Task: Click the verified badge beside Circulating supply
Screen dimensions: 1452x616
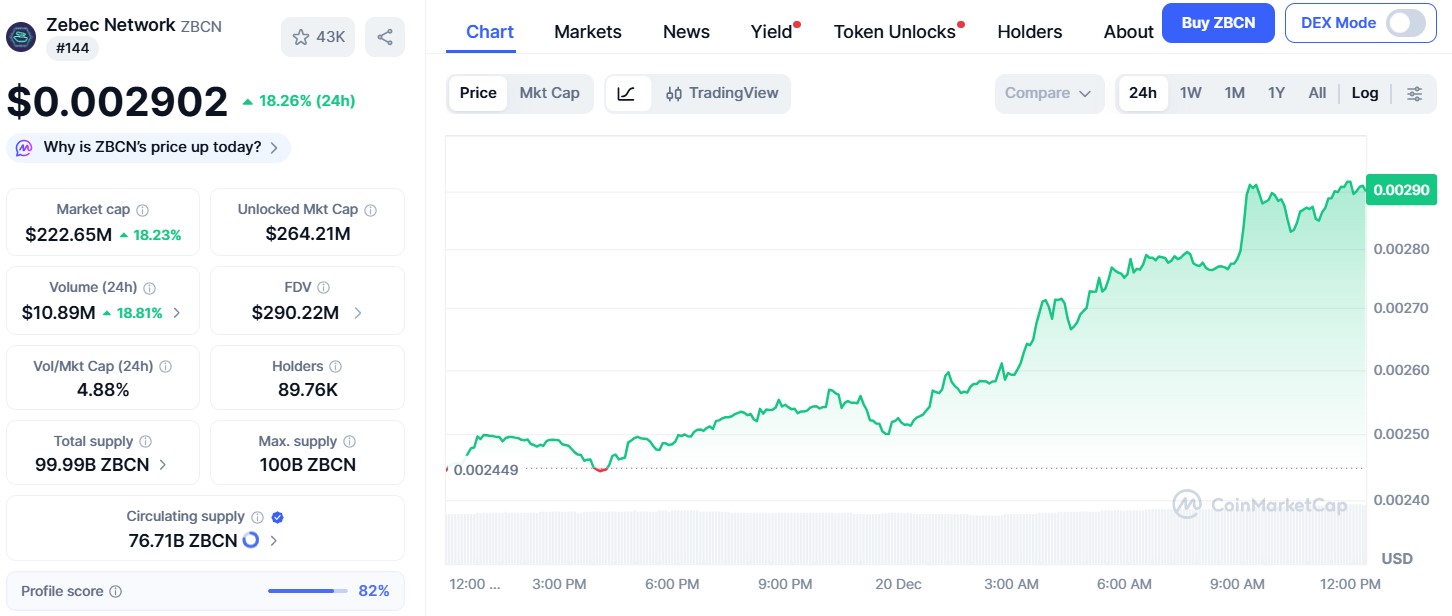Action: click(278, 516)
